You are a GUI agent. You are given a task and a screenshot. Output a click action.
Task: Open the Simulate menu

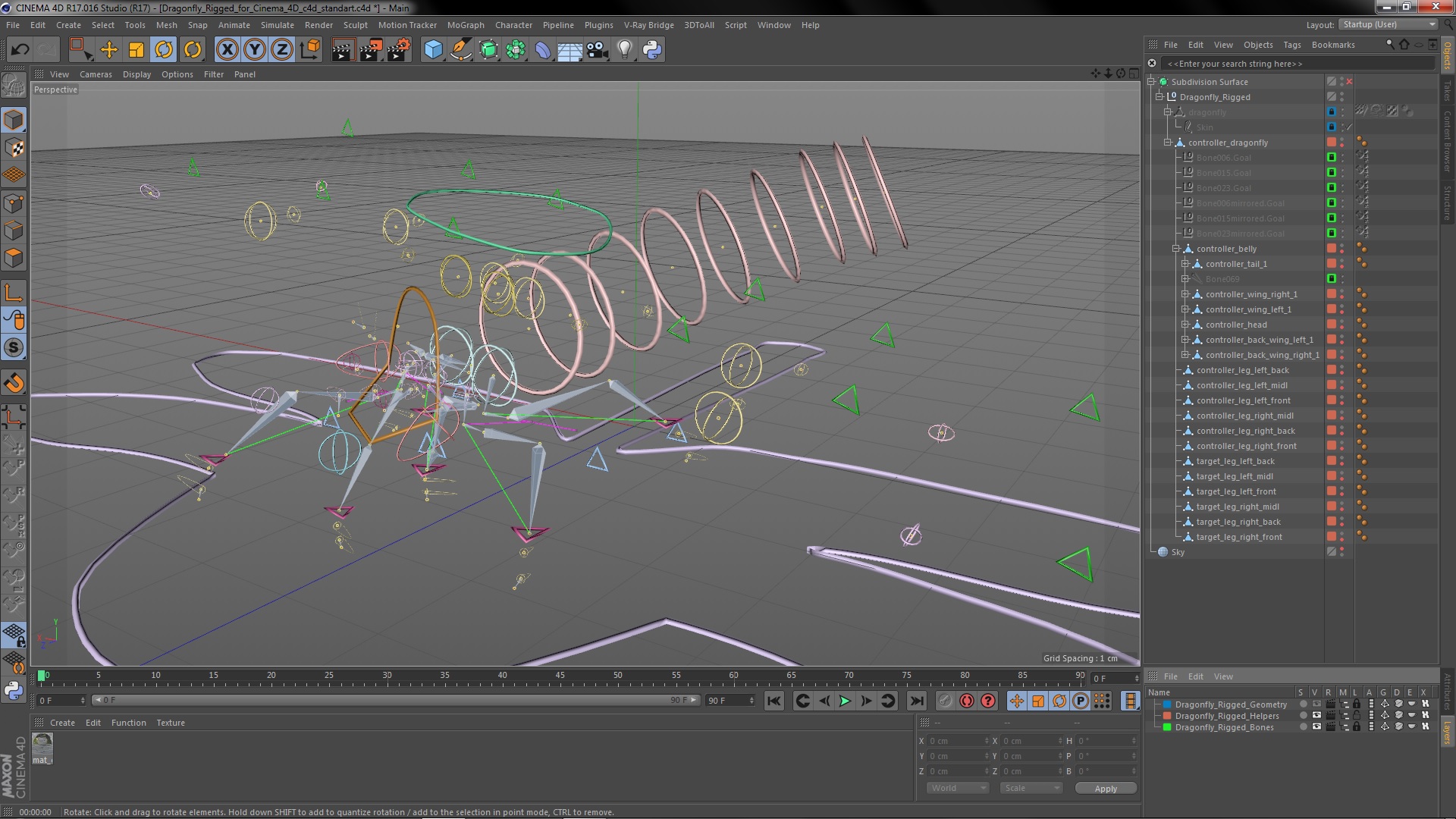[x=278, y=25]
